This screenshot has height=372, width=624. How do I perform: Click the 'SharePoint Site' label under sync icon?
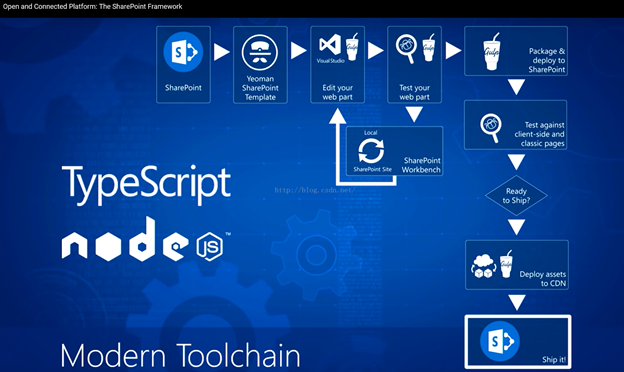tap(372, 169)
